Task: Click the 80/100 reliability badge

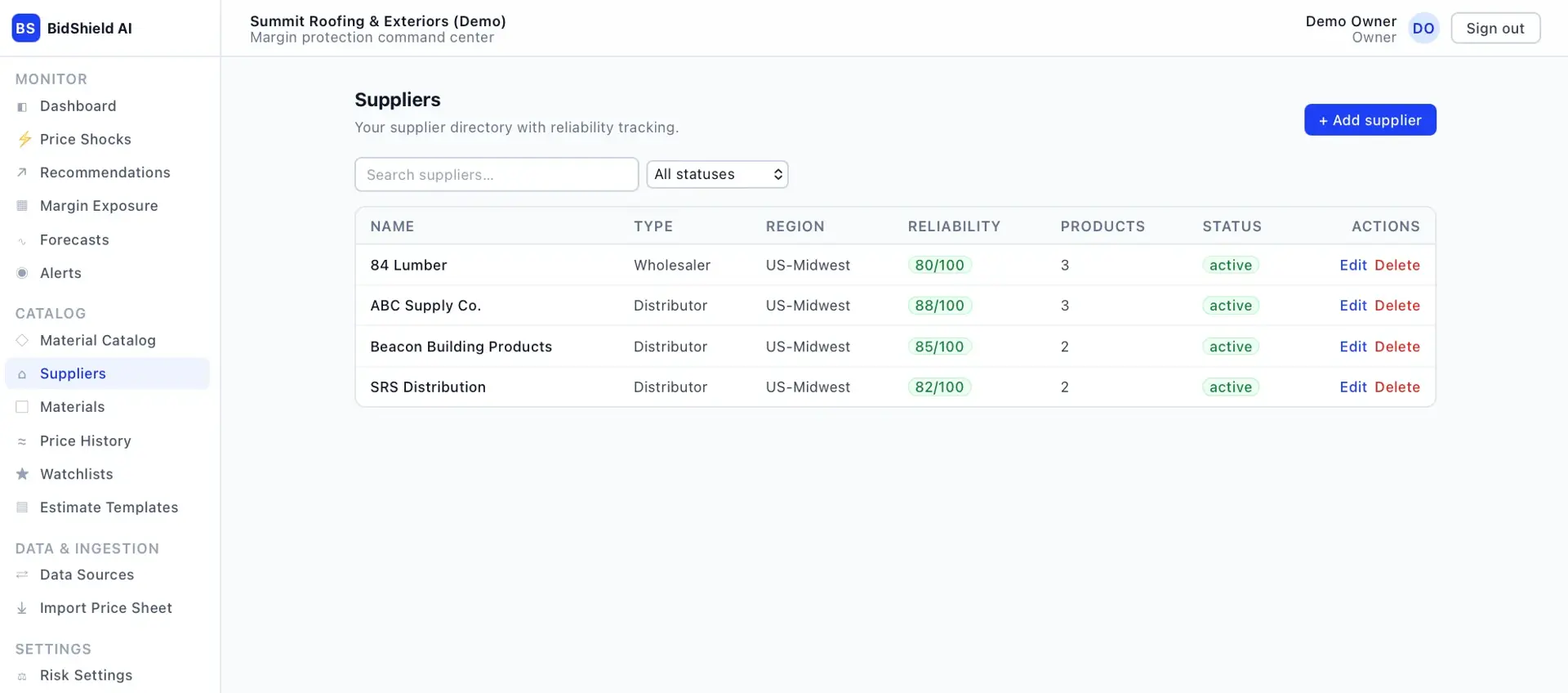Action: click(940, 265)
